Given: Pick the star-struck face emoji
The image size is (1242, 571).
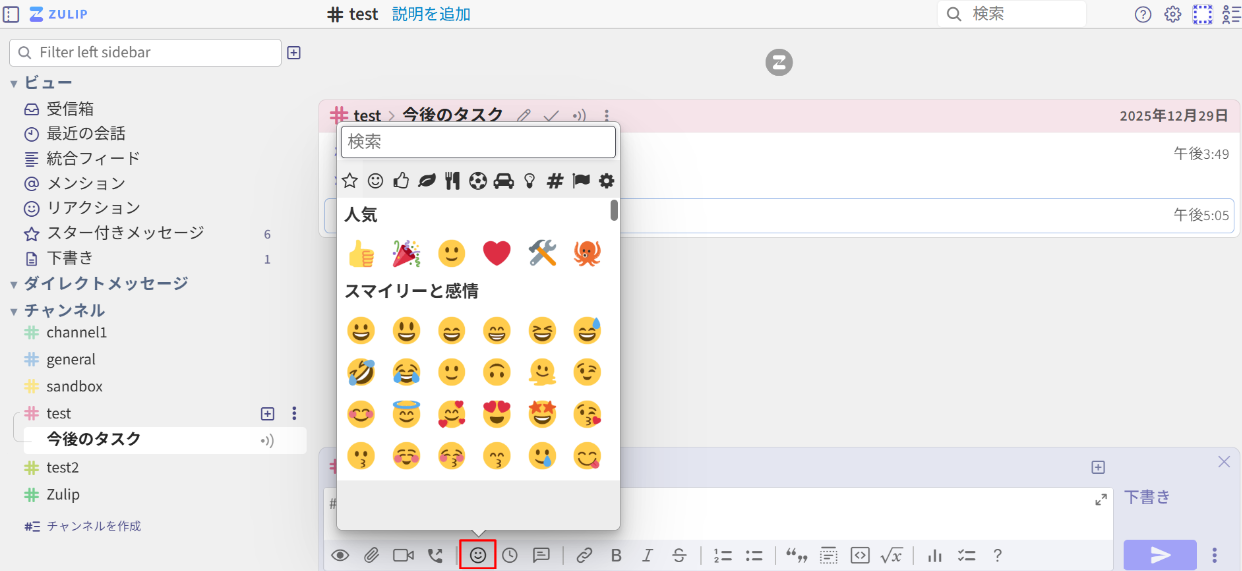Looking at the screenshot, I should click(x=542, y=414).
